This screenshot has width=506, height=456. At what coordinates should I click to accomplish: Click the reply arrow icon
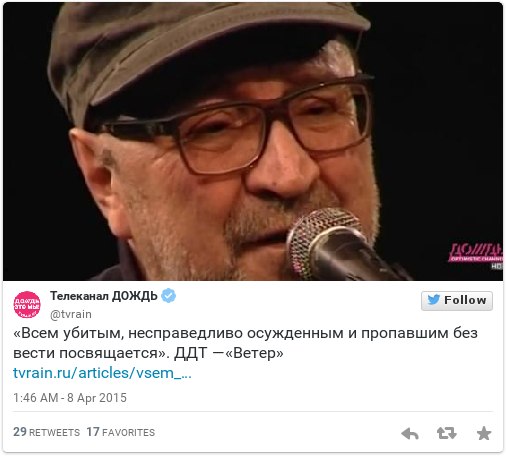coord(410,433)
